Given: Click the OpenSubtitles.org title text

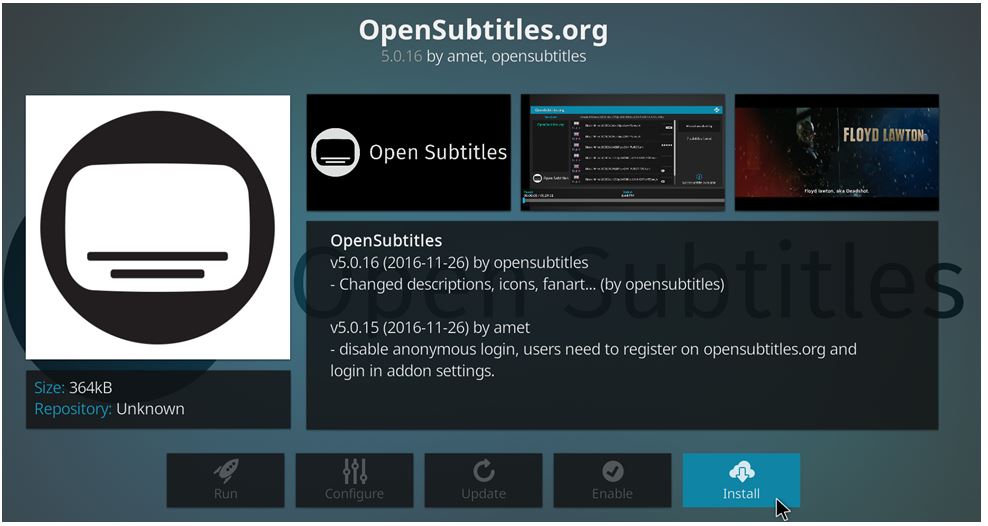Looking at the screenshot, I should pos(483,30).
